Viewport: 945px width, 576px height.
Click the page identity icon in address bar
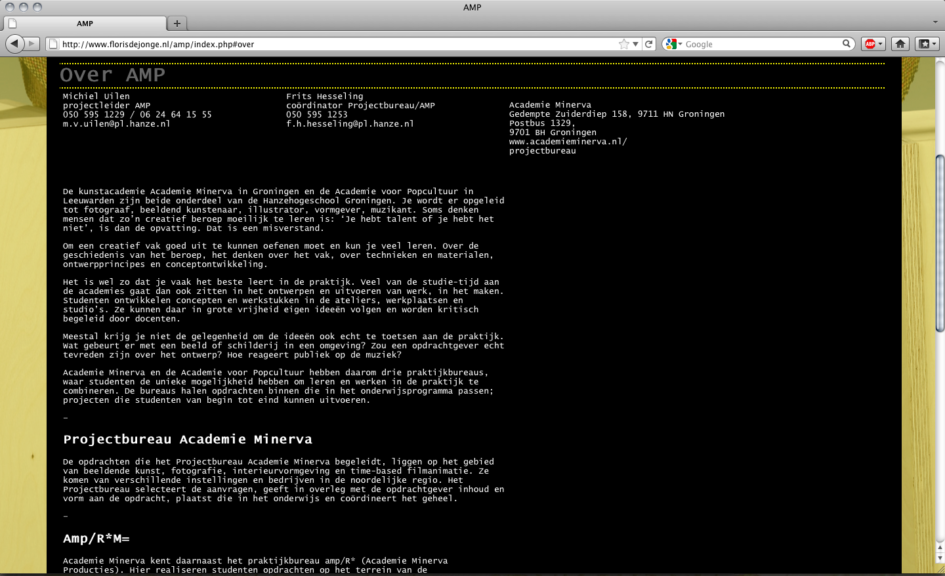[53, 44]
